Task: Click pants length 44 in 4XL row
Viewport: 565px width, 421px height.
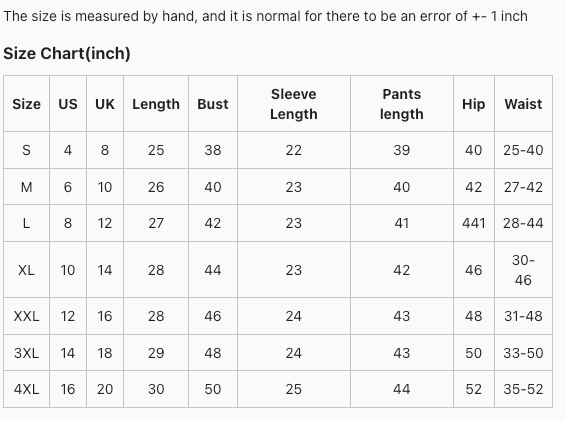Action: point(401,389)
